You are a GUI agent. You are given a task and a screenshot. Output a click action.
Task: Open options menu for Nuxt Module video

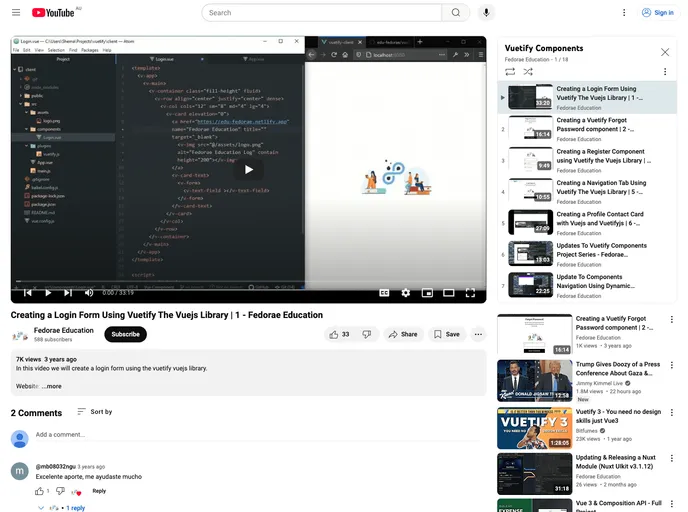pos(672,458)
